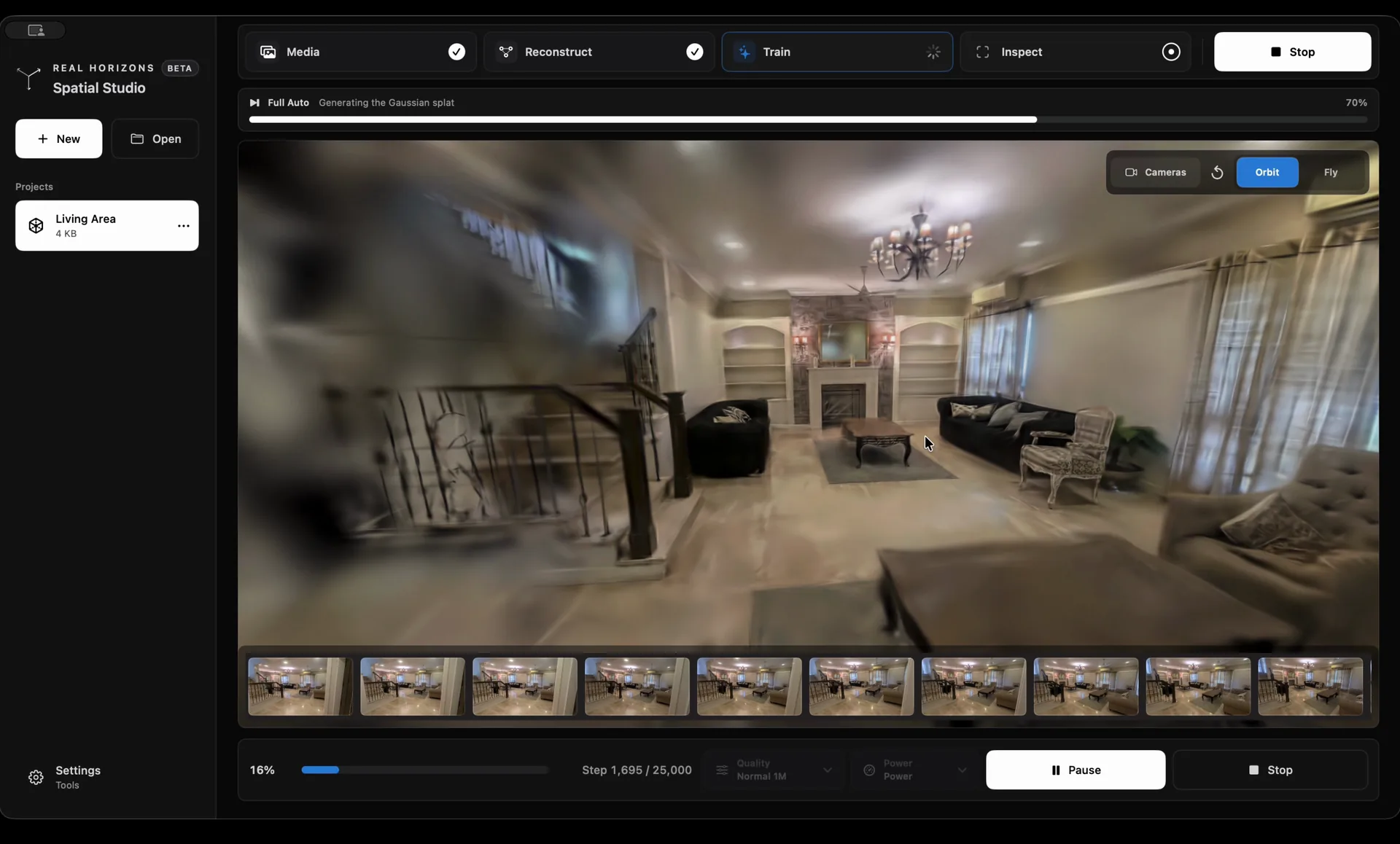This screenshot has height=844, width=1400.
Task: Go to the Train pipeline step
Action: [837, 52]
